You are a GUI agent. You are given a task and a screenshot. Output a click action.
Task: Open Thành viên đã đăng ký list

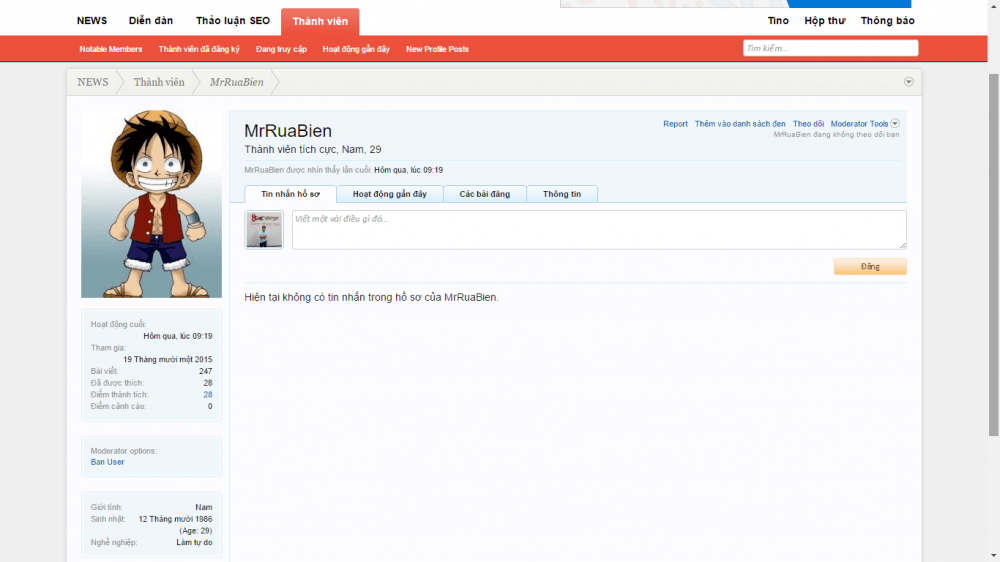coord(199,49)
